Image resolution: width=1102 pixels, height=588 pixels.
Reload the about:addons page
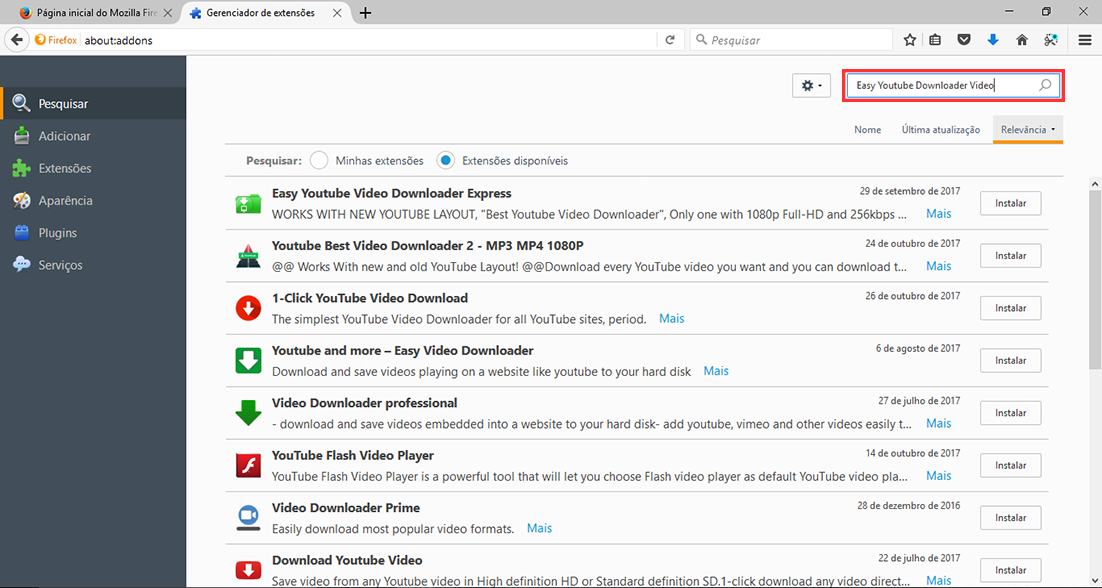click(x=670, y=41)
